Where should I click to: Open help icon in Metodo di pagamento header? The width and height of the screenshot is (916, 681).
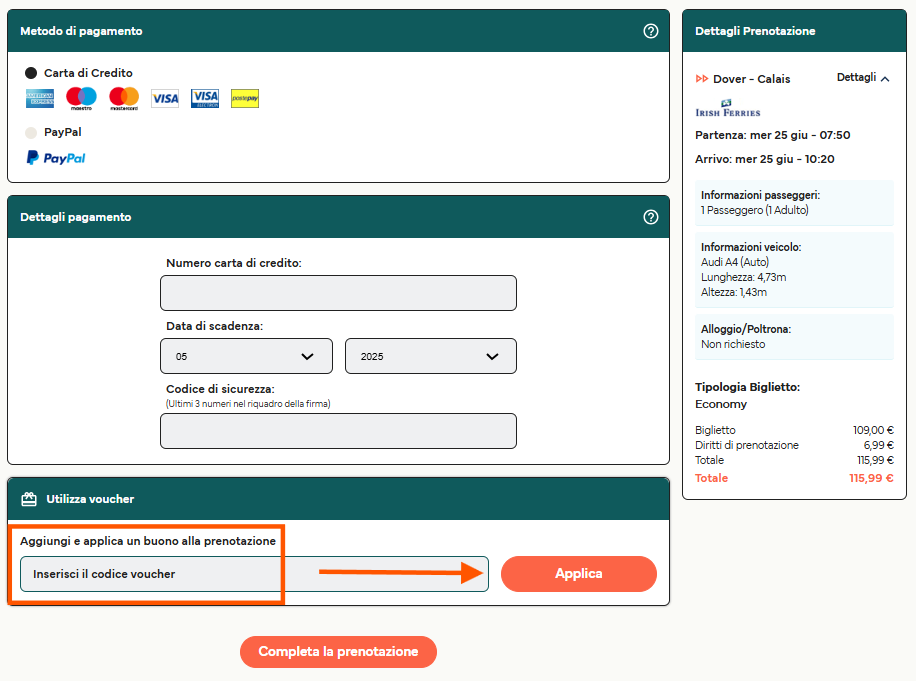click(651, 31)
